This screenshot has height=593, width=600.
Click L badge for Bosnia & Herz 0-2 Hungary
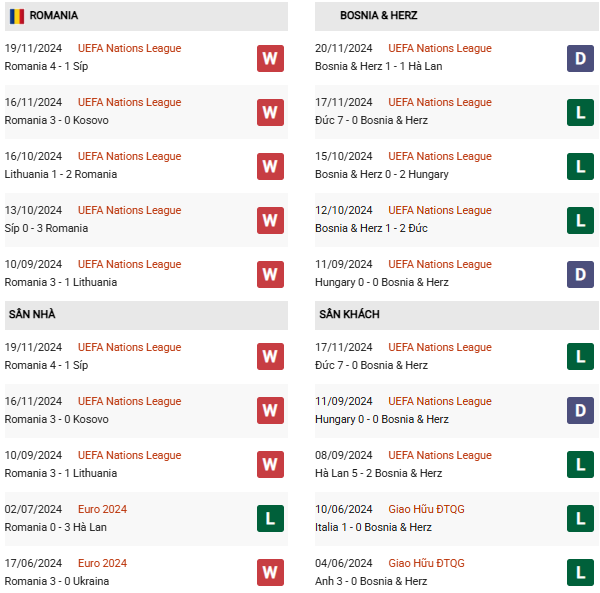pyautogui.click(x=580, y=166)
